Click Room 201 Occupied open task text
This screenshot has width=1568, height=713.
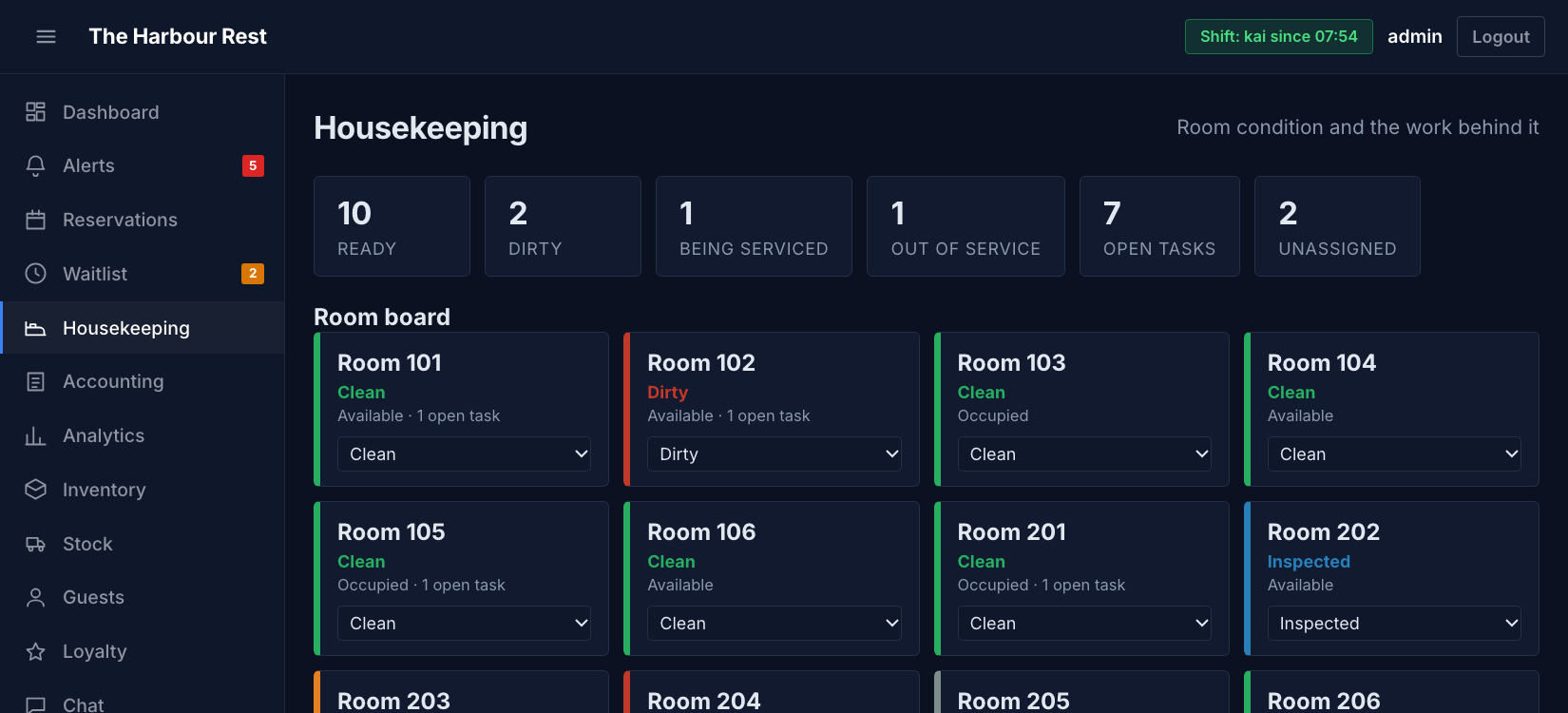(1041, 585)
